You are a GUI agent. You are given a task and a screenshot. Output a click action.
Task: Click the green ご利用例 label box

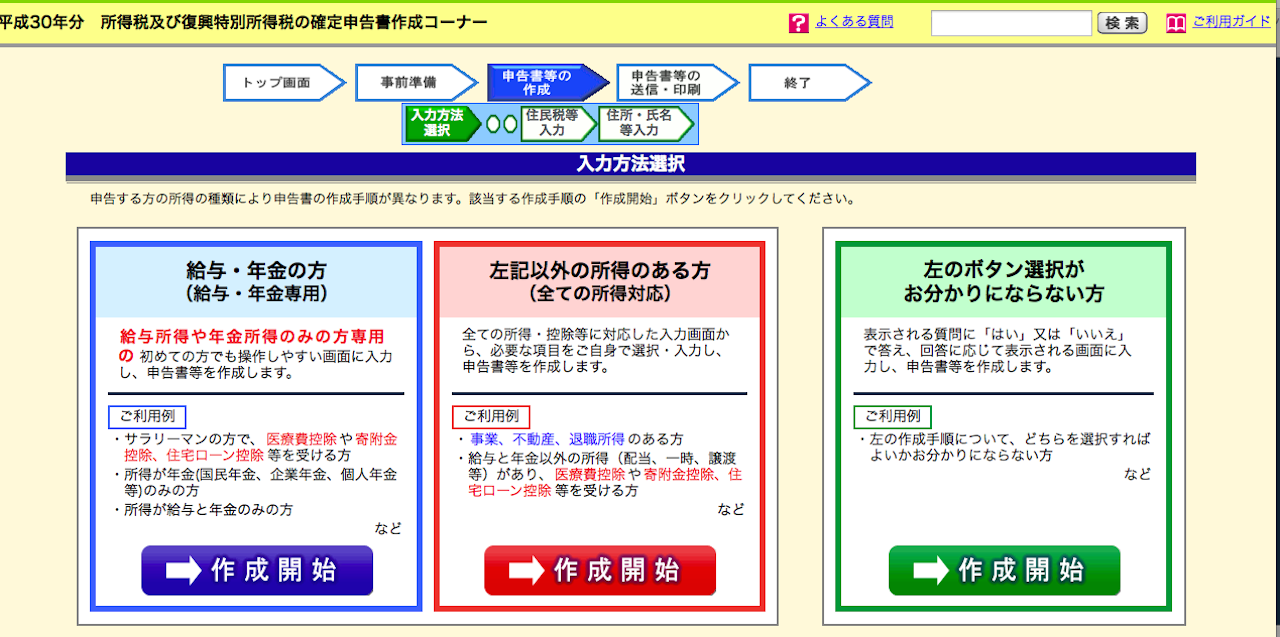pos(892,416)
